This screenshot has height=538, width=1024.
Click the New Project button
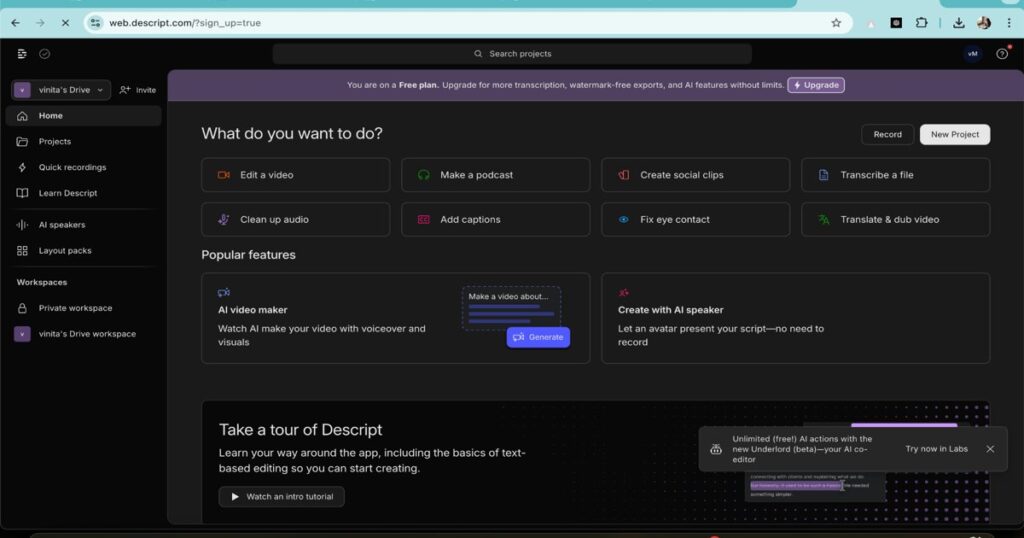click(x=955, y=134)
